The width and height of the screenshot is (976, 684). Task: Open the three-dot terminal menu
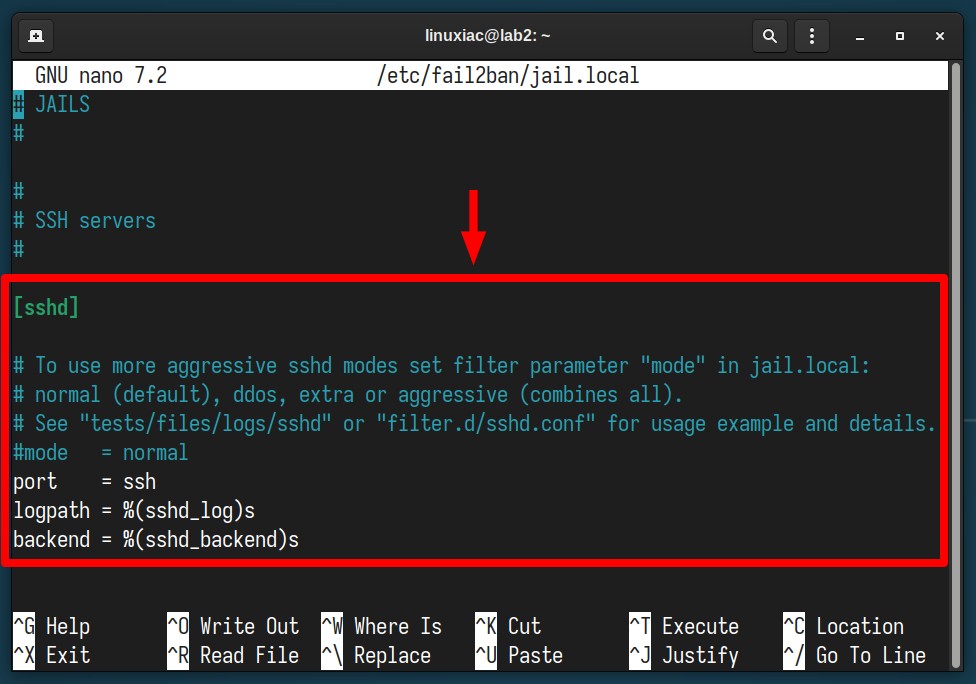coord(812,36)
